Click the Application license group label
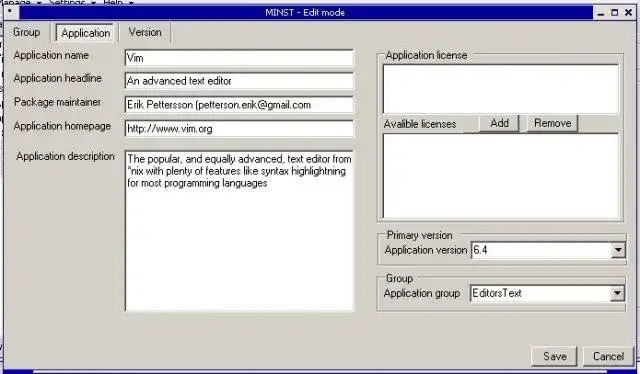The width and height of the screenshot is (640, 374). tap(426, 55)
